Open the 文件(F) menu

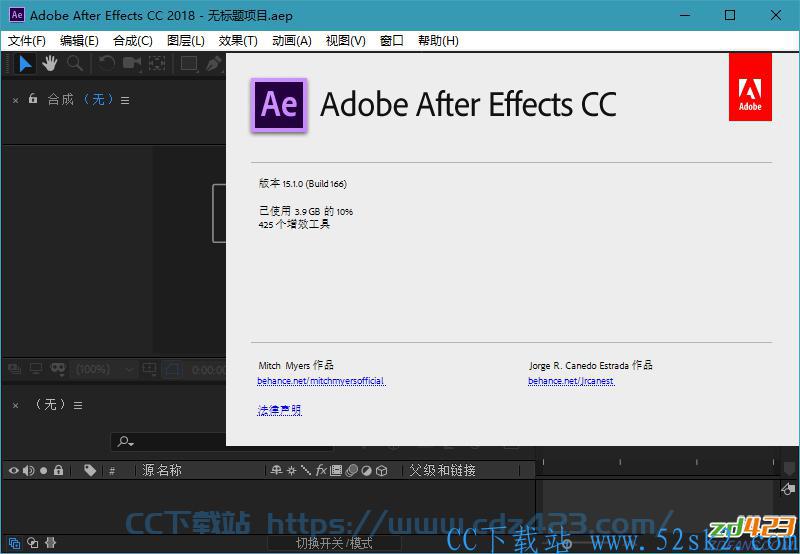27,41
